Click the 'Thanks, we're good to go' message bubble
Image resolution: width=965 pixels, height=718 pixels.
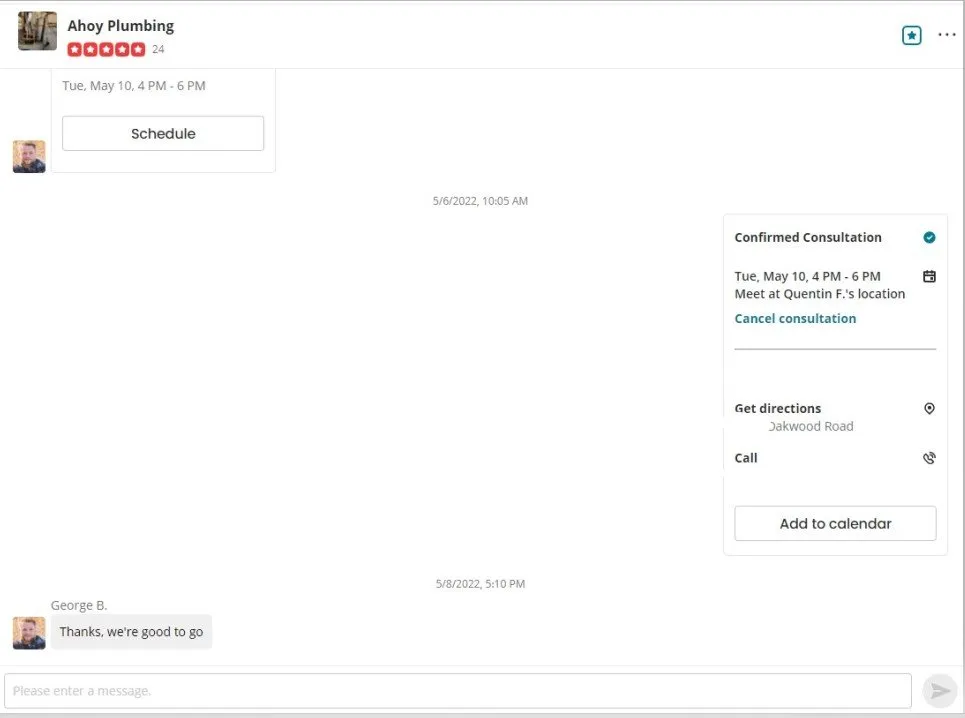[x=131, y=631]
